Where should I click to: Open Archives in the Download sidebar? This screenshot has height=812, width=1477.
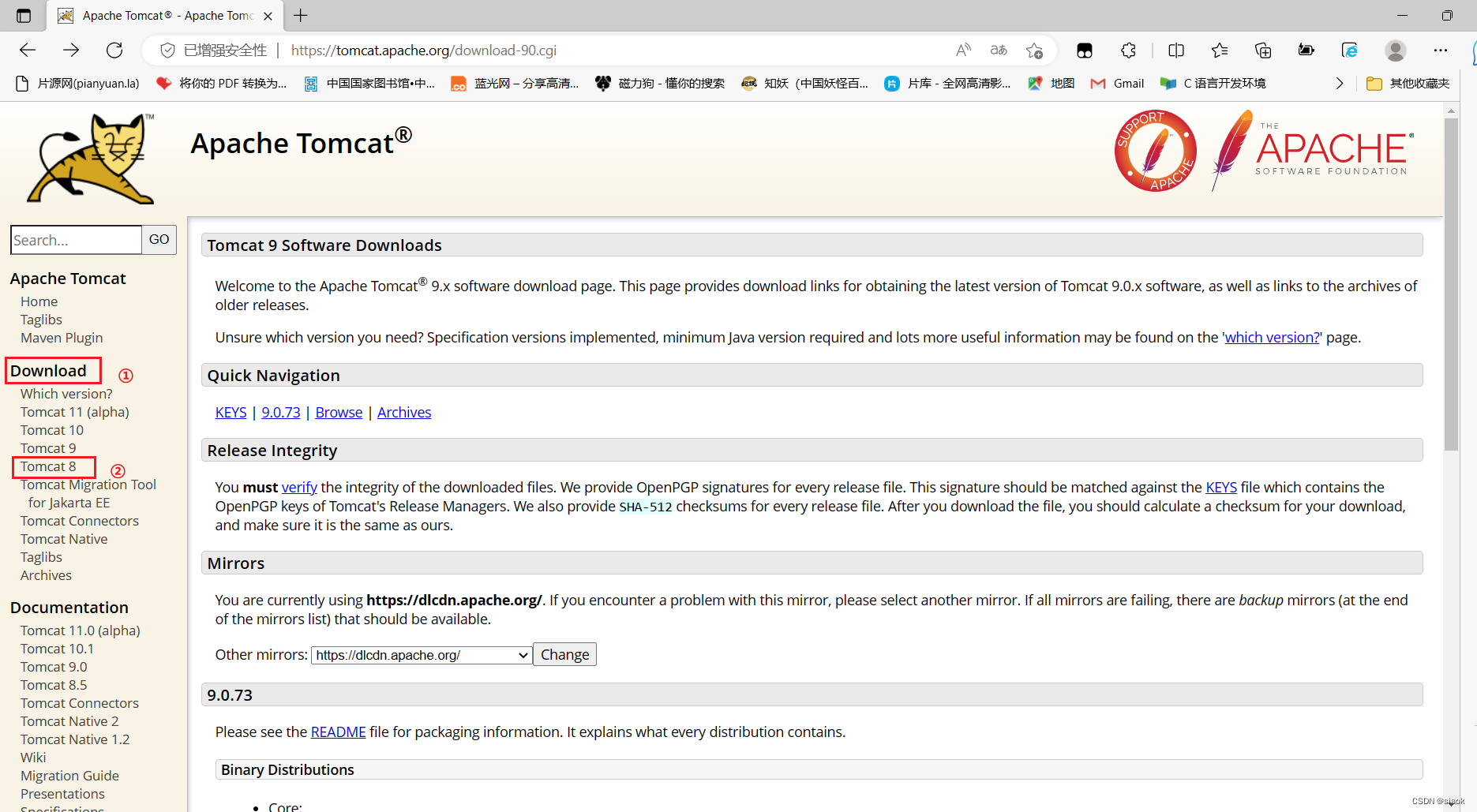point(46,575)
